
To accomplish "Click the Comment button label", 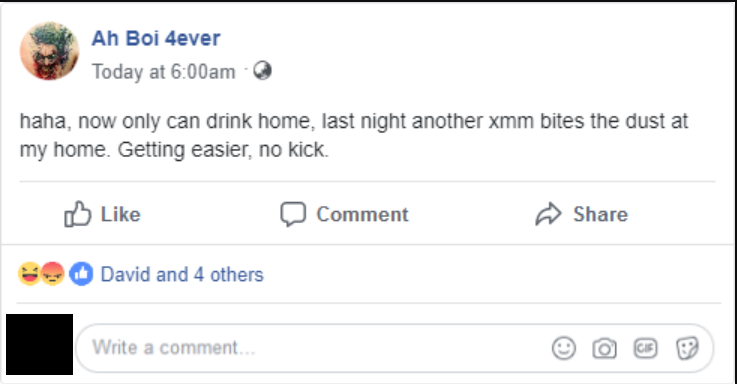I will pos(362,215).
